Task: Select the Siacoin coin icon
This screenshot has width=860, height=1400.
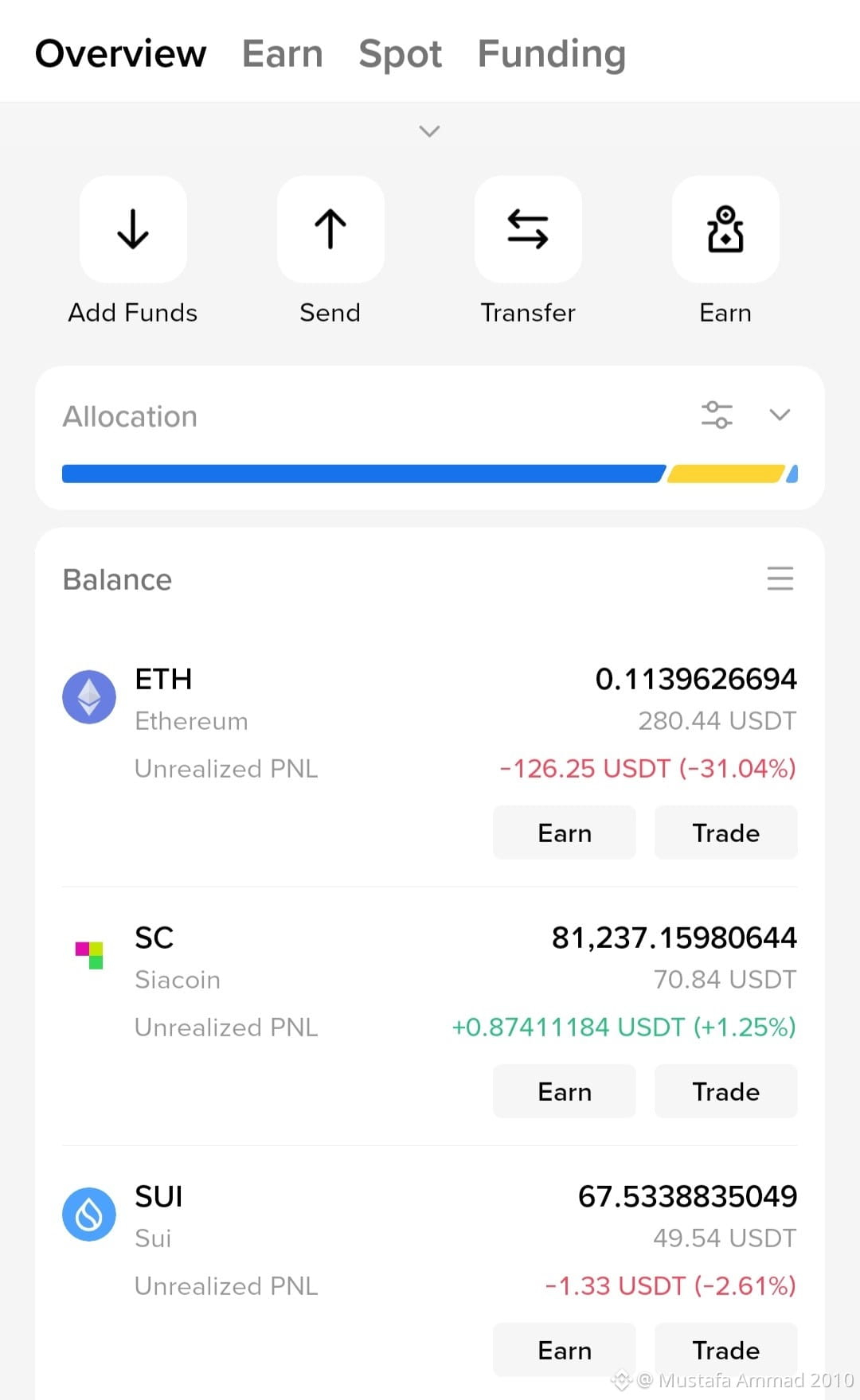Action: (89, 955)
